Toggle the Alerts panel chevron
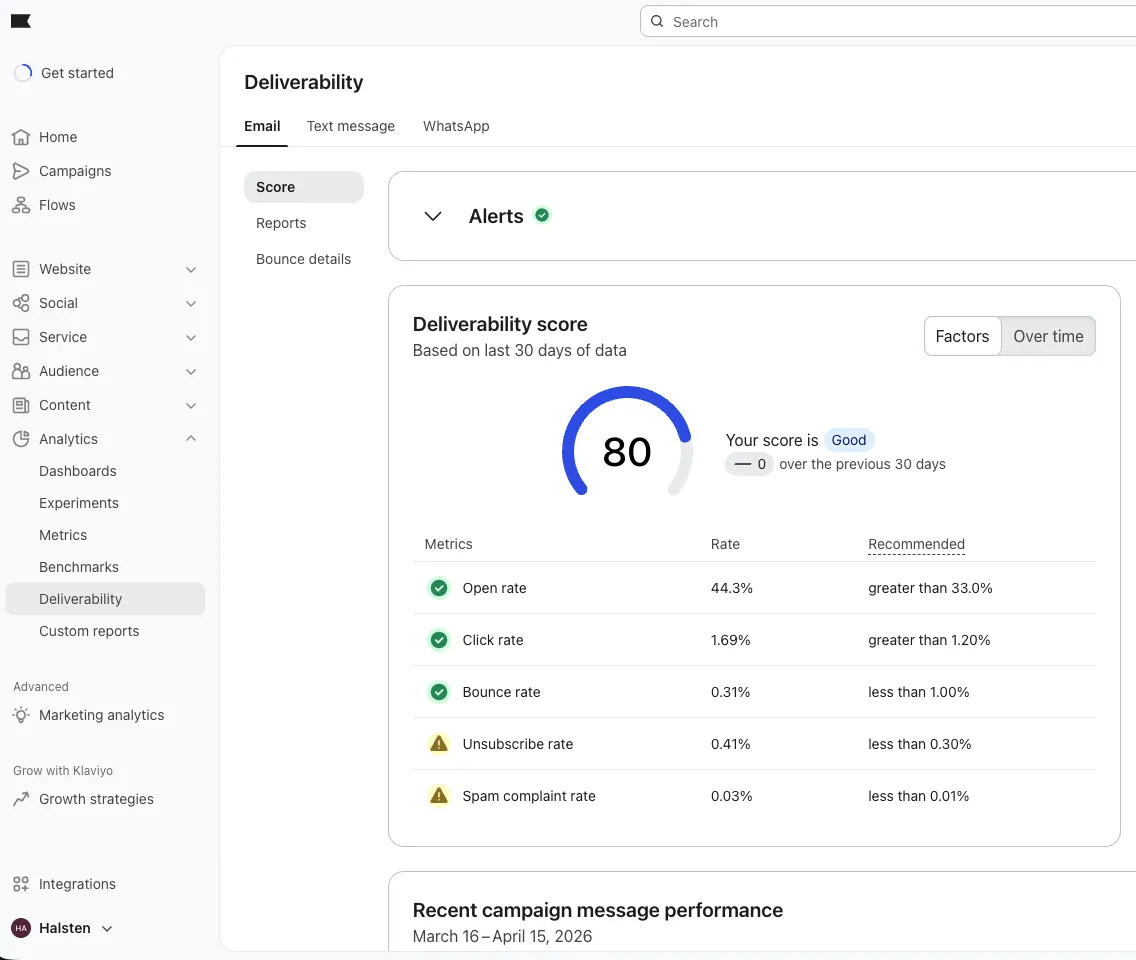Image resolution: width=1136 pixels, height=960 pixels. click(433, 216)
